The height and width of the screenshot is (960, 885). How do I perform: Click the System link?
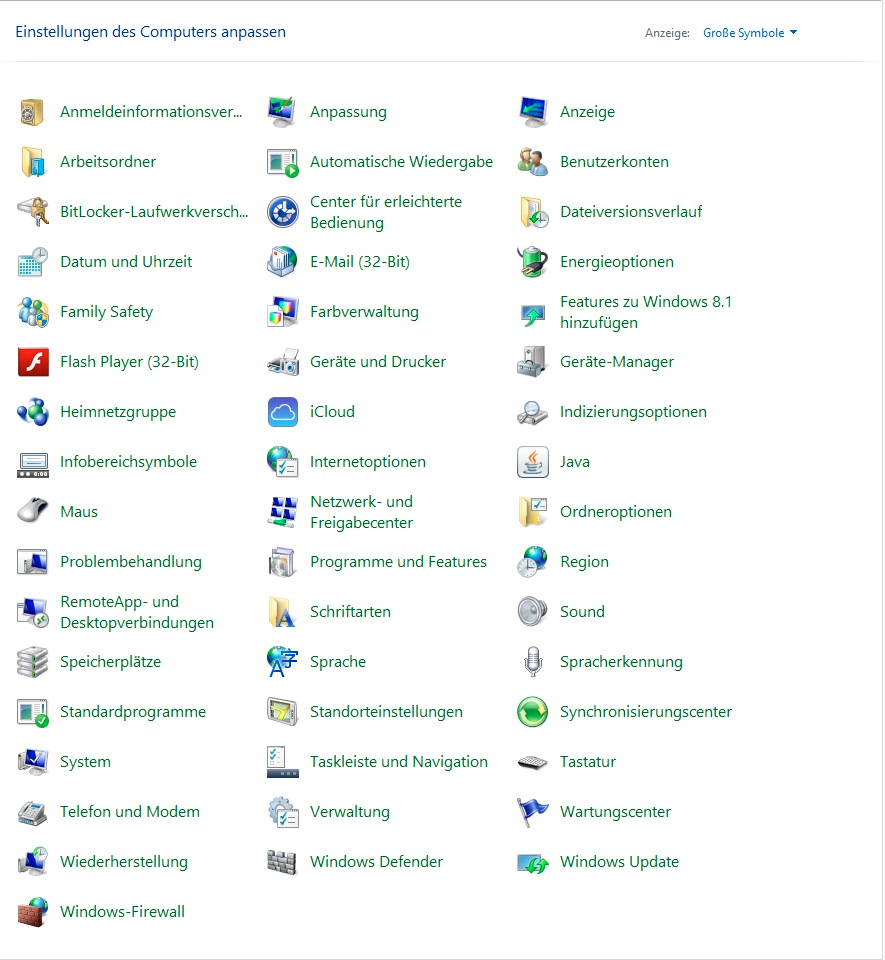coord(85,762)
